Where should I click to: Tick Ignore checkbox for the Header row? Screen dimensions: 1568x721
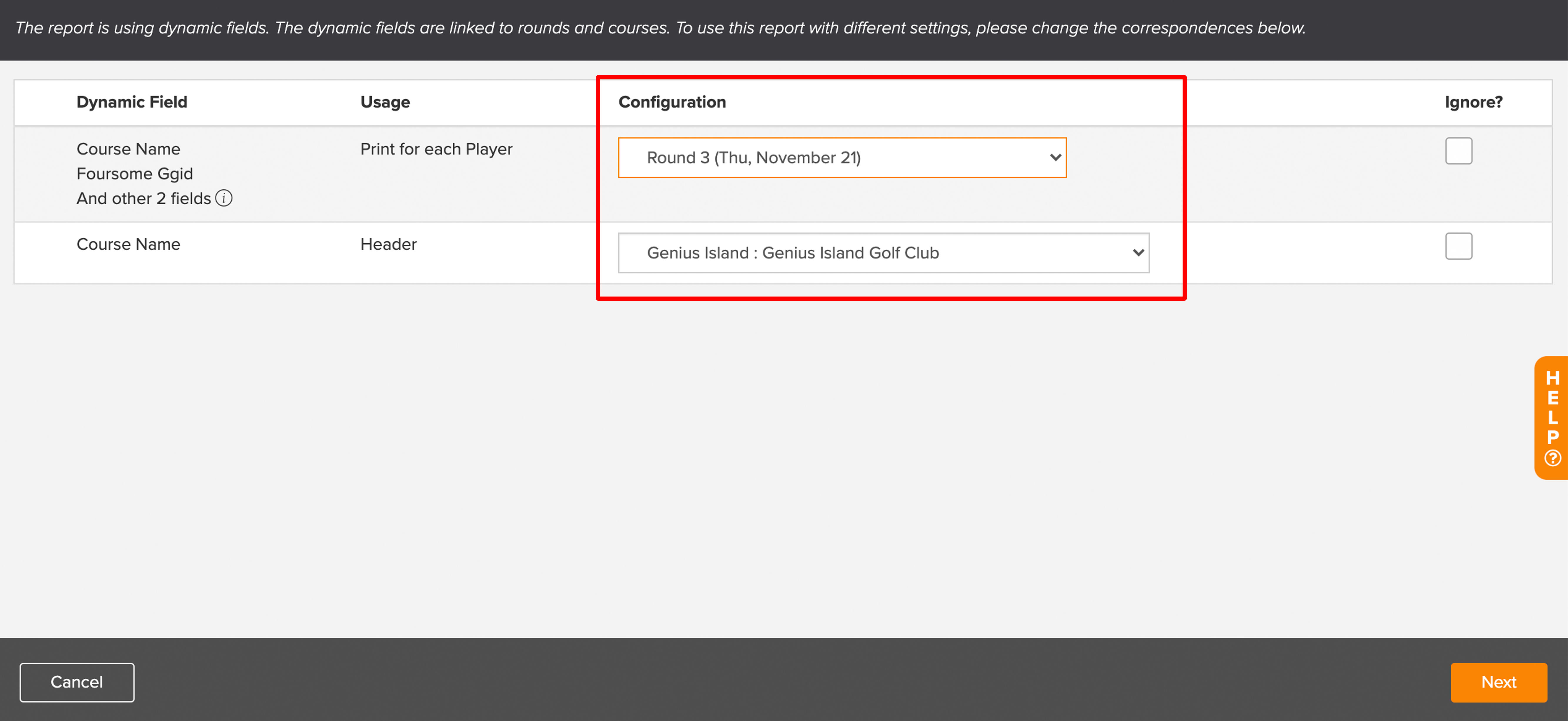pyautogui.click(x=1458, y=246)
